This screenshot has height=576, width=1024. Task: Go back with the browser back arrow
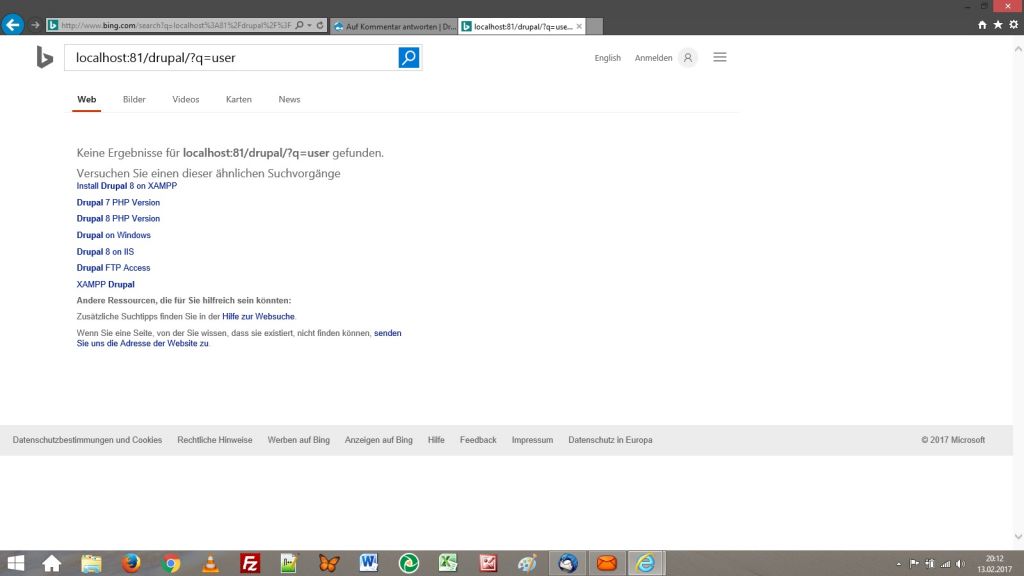(13, 25)
